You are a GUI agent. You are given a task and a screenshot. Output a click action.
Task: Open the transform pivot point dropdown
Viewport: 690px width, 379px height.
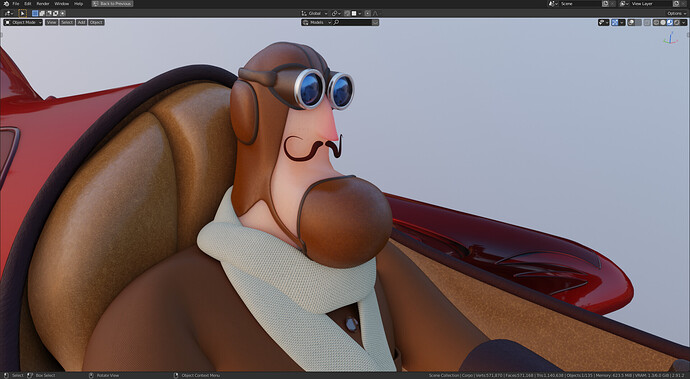[x=336, y=14]
